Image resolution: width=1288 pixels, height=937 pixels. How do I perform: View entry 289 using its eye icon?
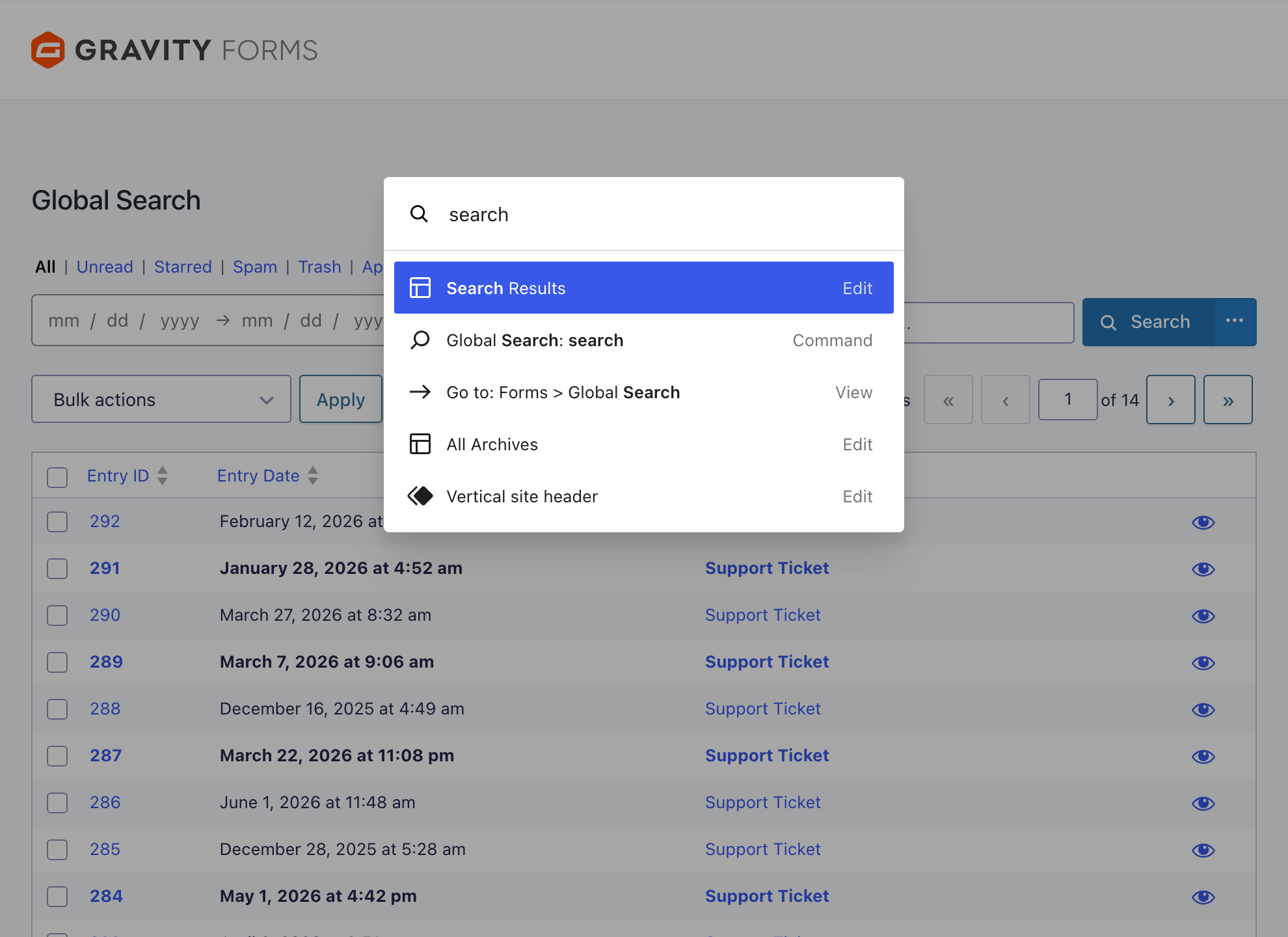[x=1203, y=662]
